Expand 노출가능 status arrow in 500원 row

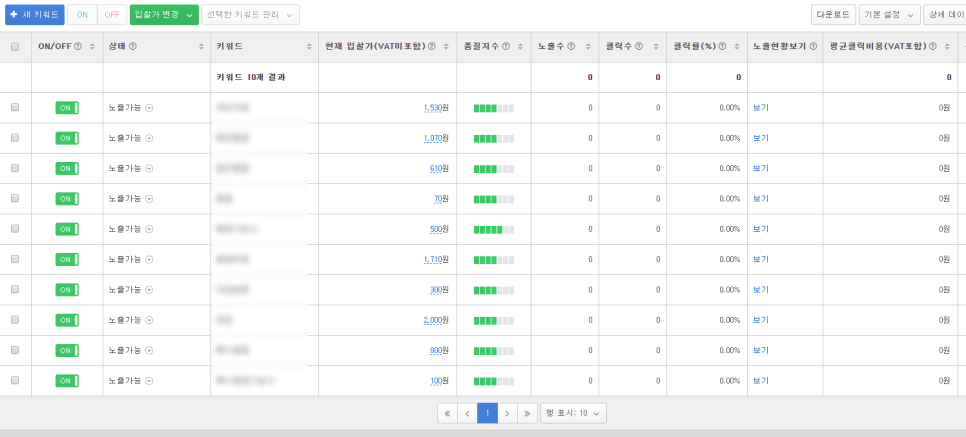(149, 229)
